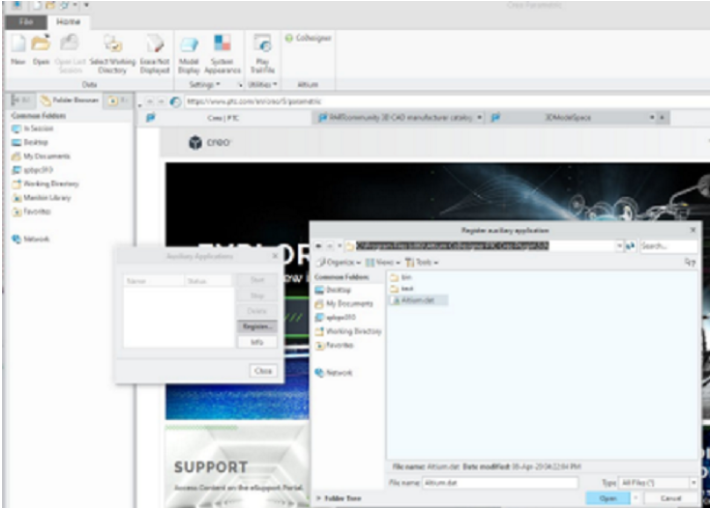The image size is (712, 509).
Task: Select Desktop in Register dialog folders
Action: (333, 290)
